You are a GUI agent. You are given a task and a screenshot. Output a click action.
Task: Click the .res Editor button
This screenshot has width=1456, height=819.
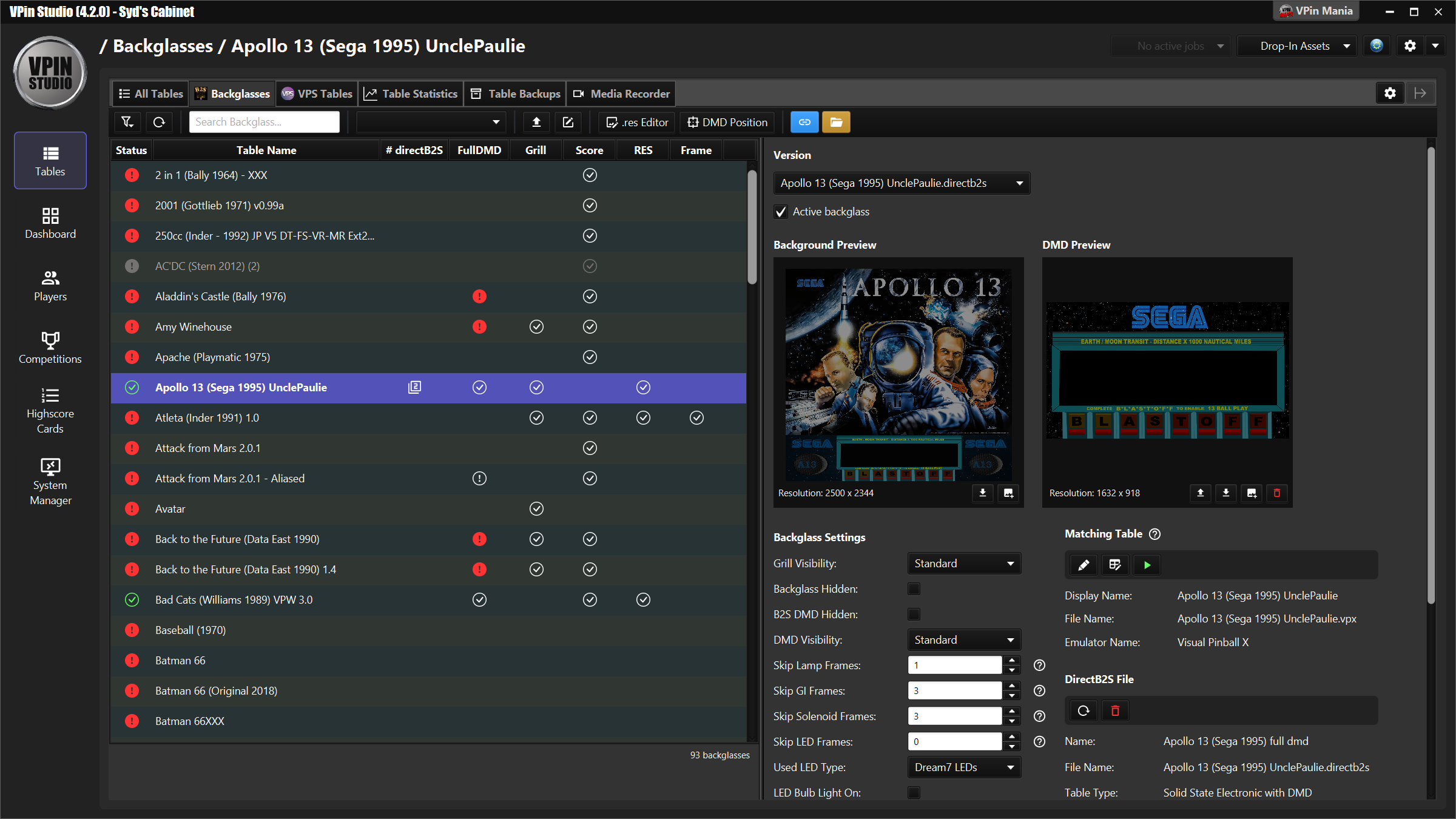point(638,122)
